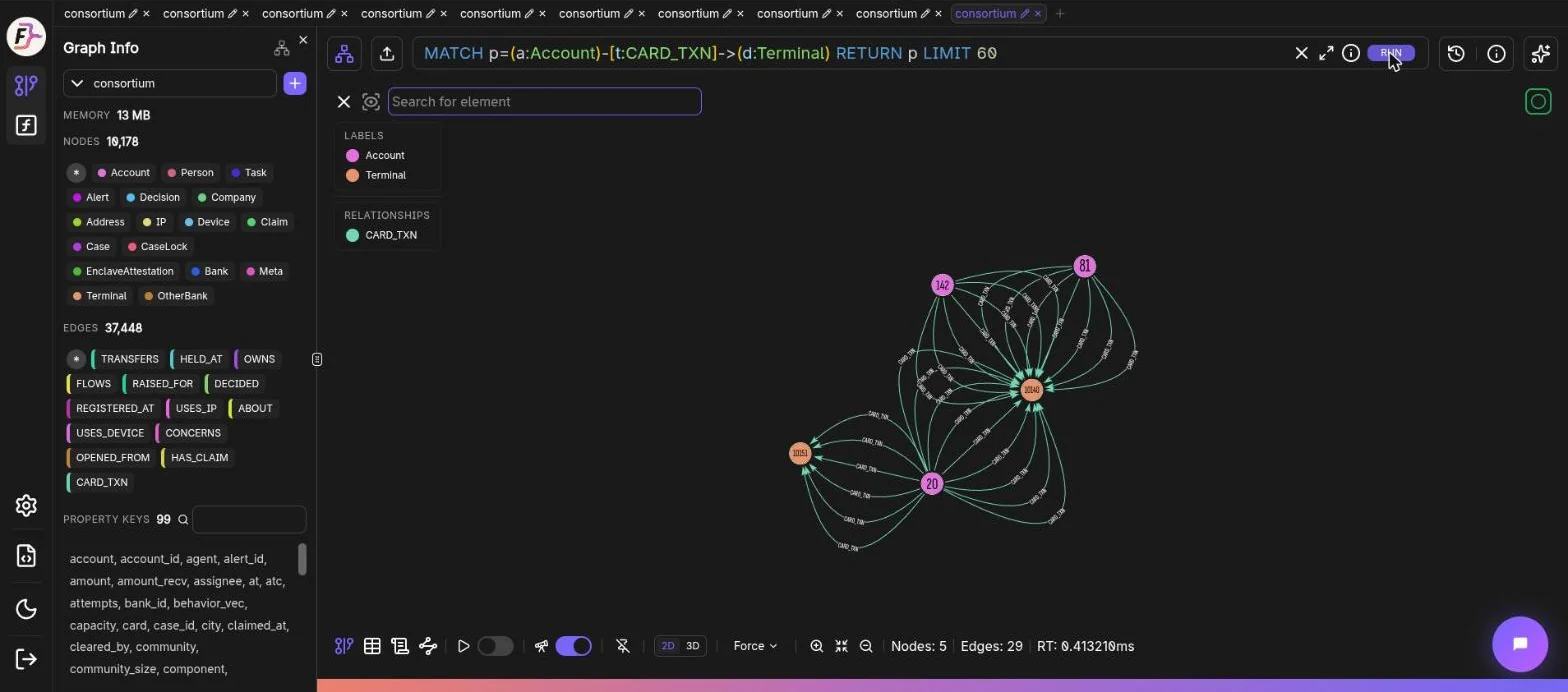Toggle the Task node label chip
The height and width of the screenshot is (692, 1568).
click(x=248, y=173)
